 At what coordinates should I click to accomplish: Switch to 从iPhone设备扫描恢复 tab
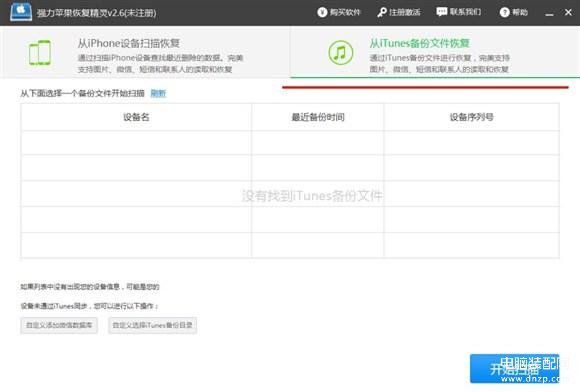145,52
